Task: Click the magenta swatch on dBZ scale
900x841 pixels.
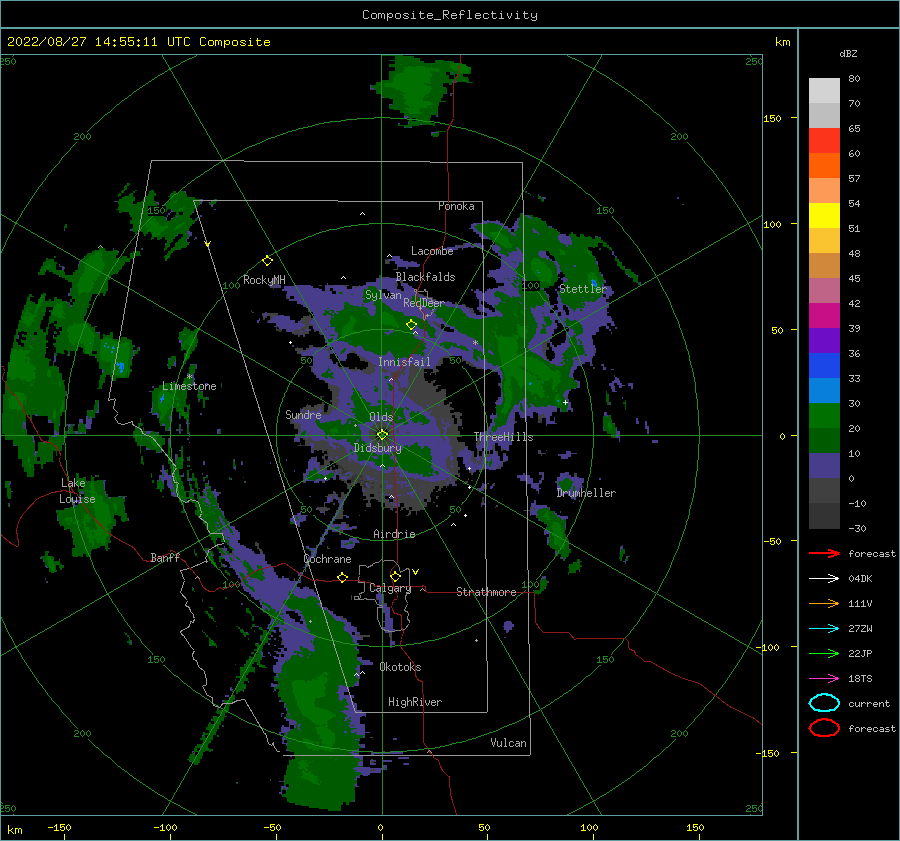Action: pos(824,316)
